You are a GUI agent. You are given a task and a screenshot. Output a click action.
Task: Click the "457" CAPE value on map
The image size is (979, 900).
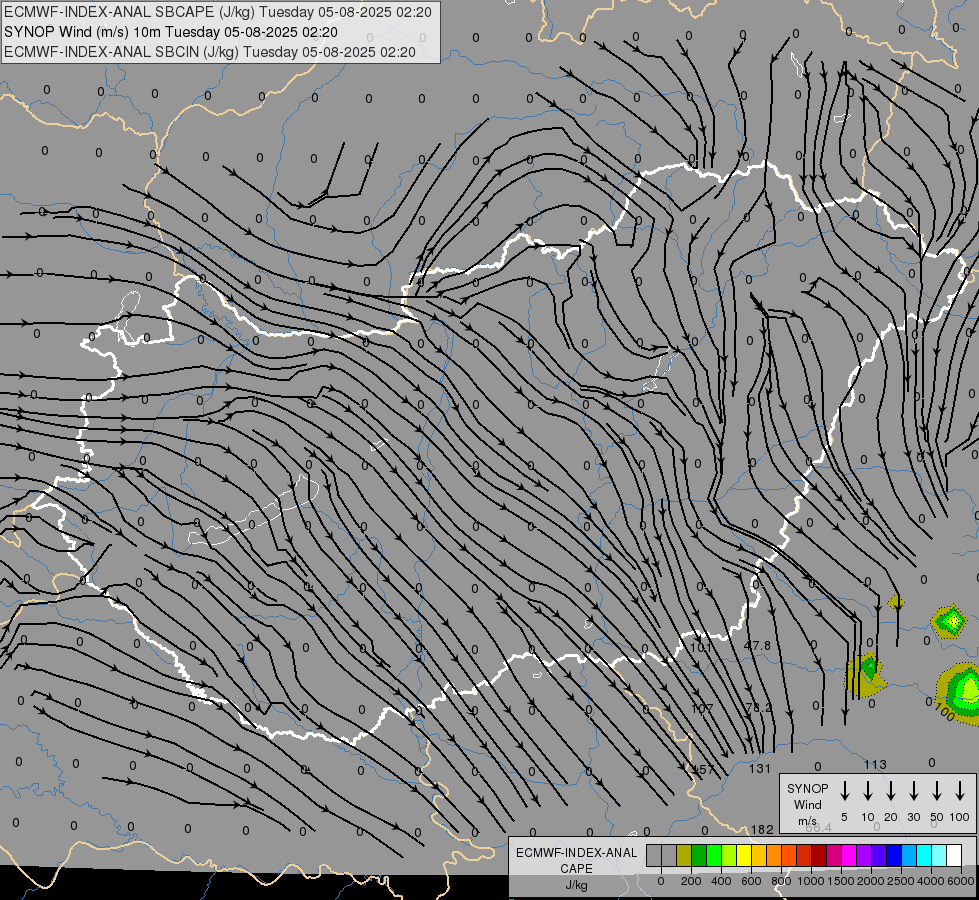pos(704,769)
